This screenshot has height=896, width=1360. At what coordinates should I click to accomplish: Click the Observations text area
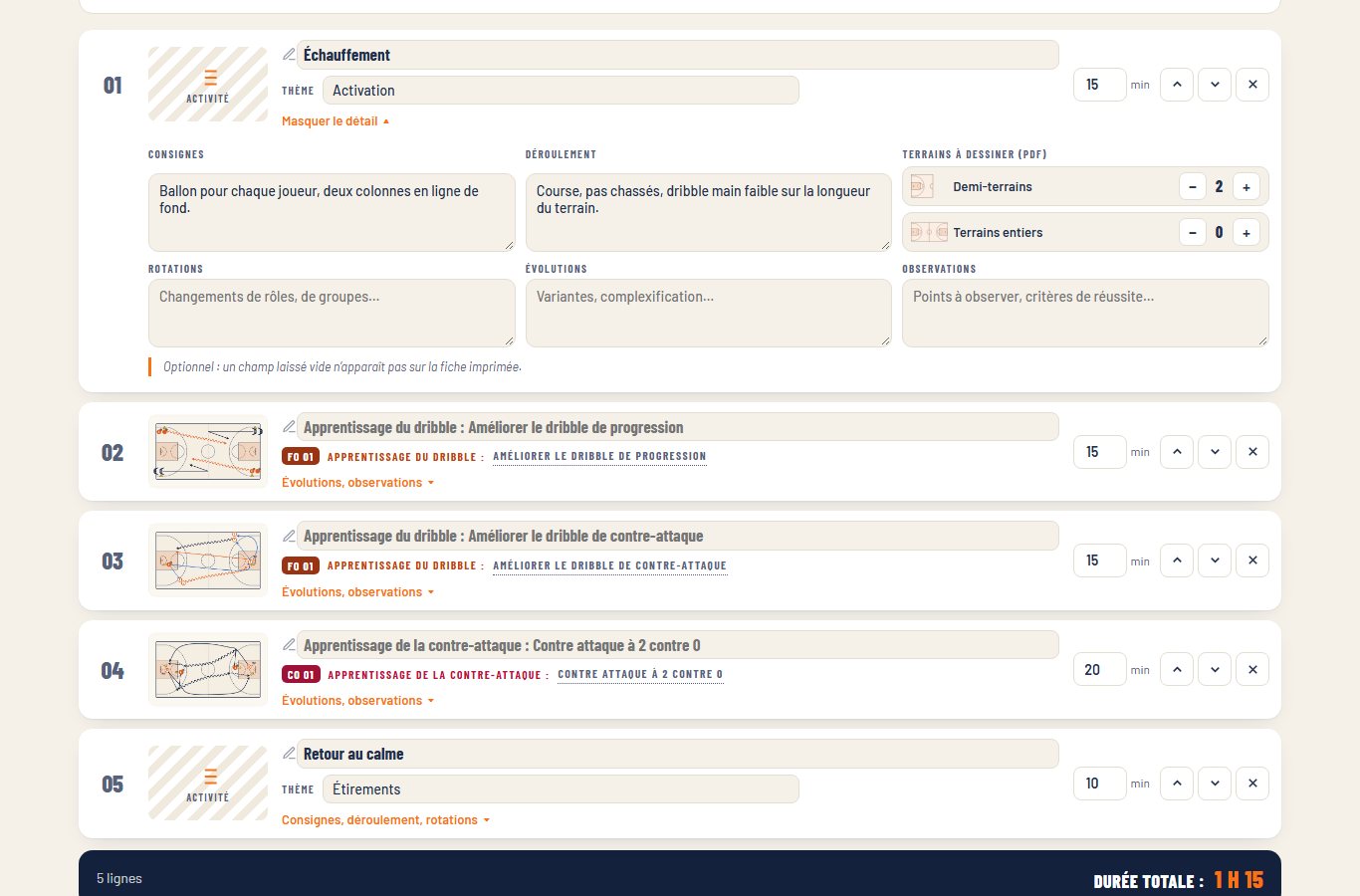[x=1085, y=313]
